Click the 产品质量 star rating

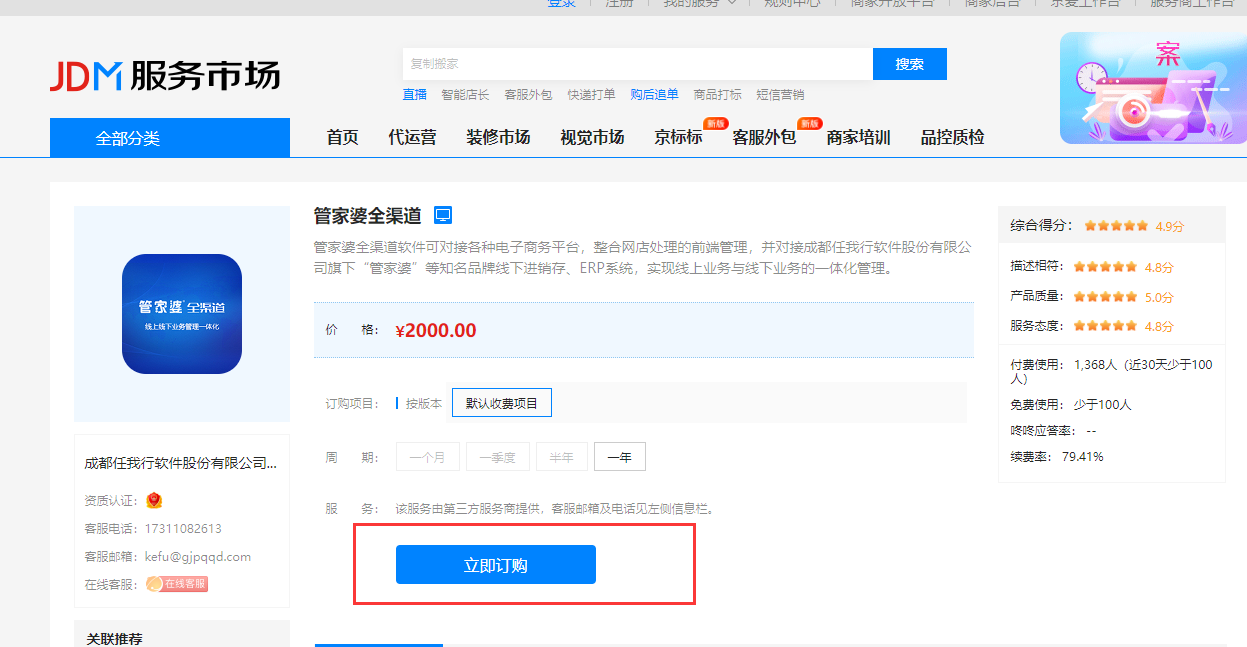click(1105, 297)
